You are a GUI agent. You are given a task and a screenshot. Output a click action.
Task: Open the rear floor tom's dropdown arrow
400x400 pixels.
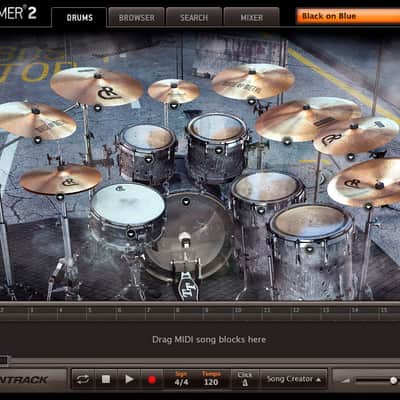(x=261, y=210)
